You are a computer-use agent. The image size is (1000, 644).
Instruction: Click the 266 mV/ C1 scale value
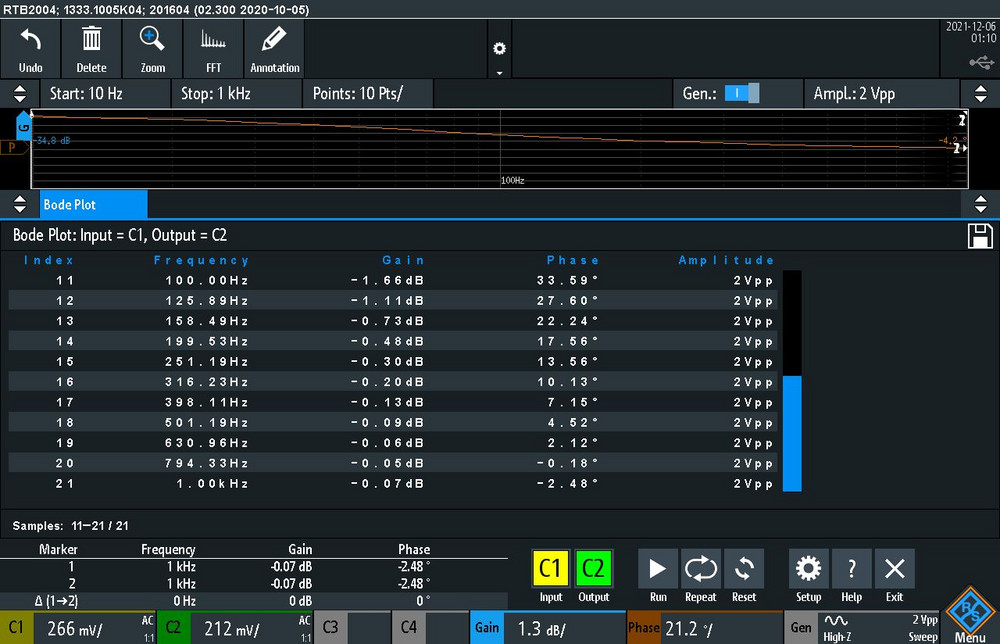[75, 629]
